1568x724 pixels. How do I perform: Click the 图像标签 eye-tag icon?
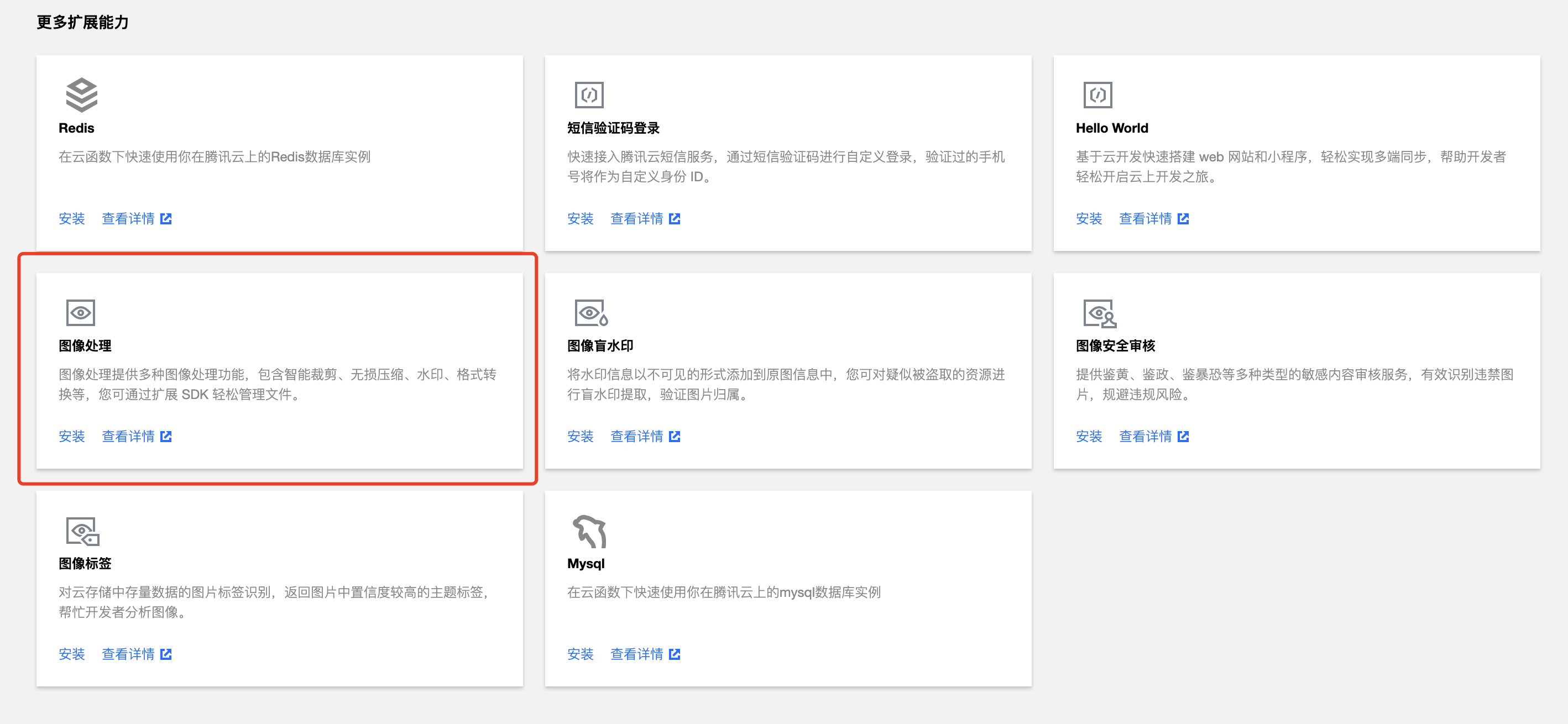coord(82,531)
